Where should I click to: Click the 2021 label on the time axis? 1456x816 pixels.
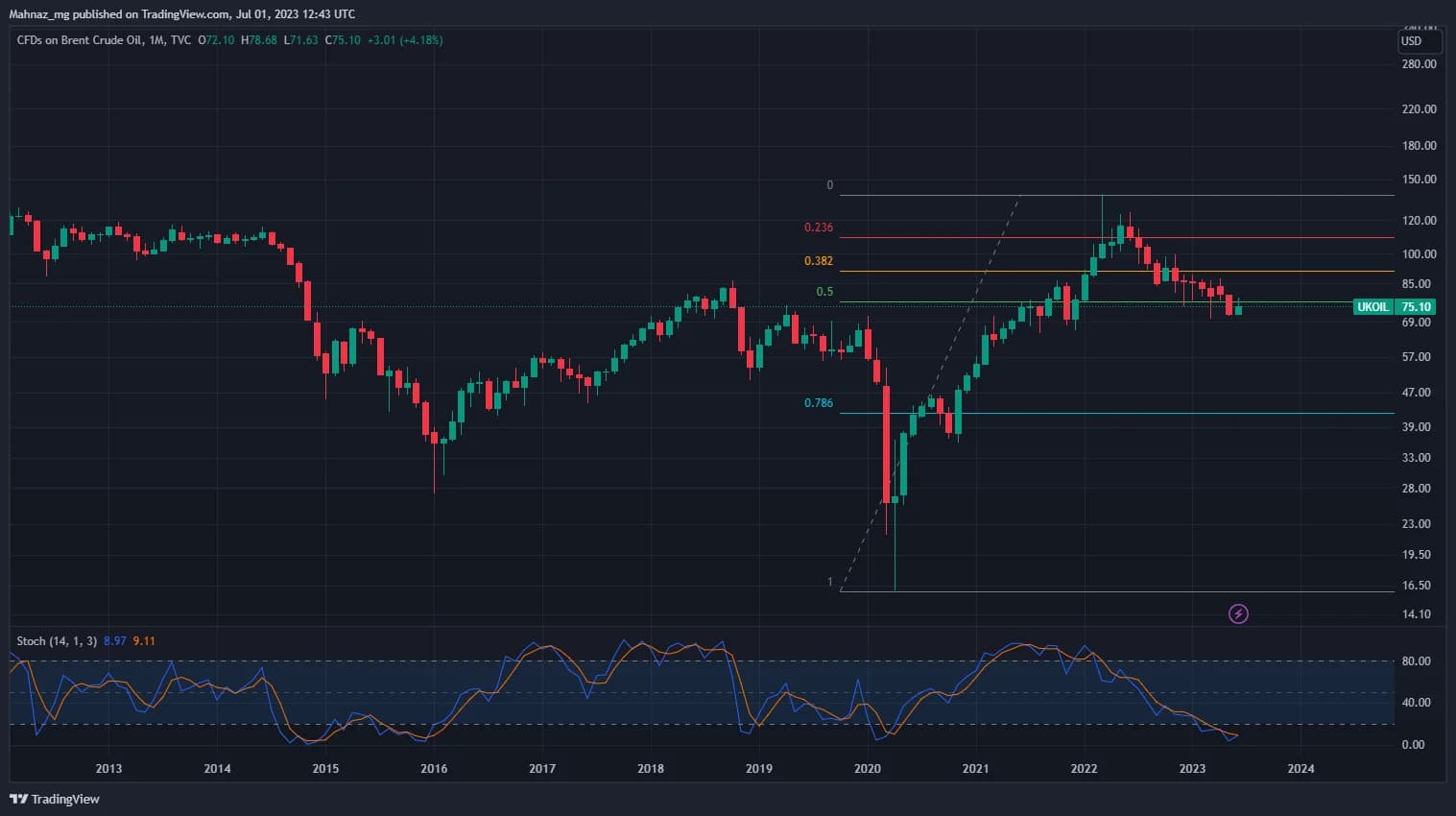(975, 768)
